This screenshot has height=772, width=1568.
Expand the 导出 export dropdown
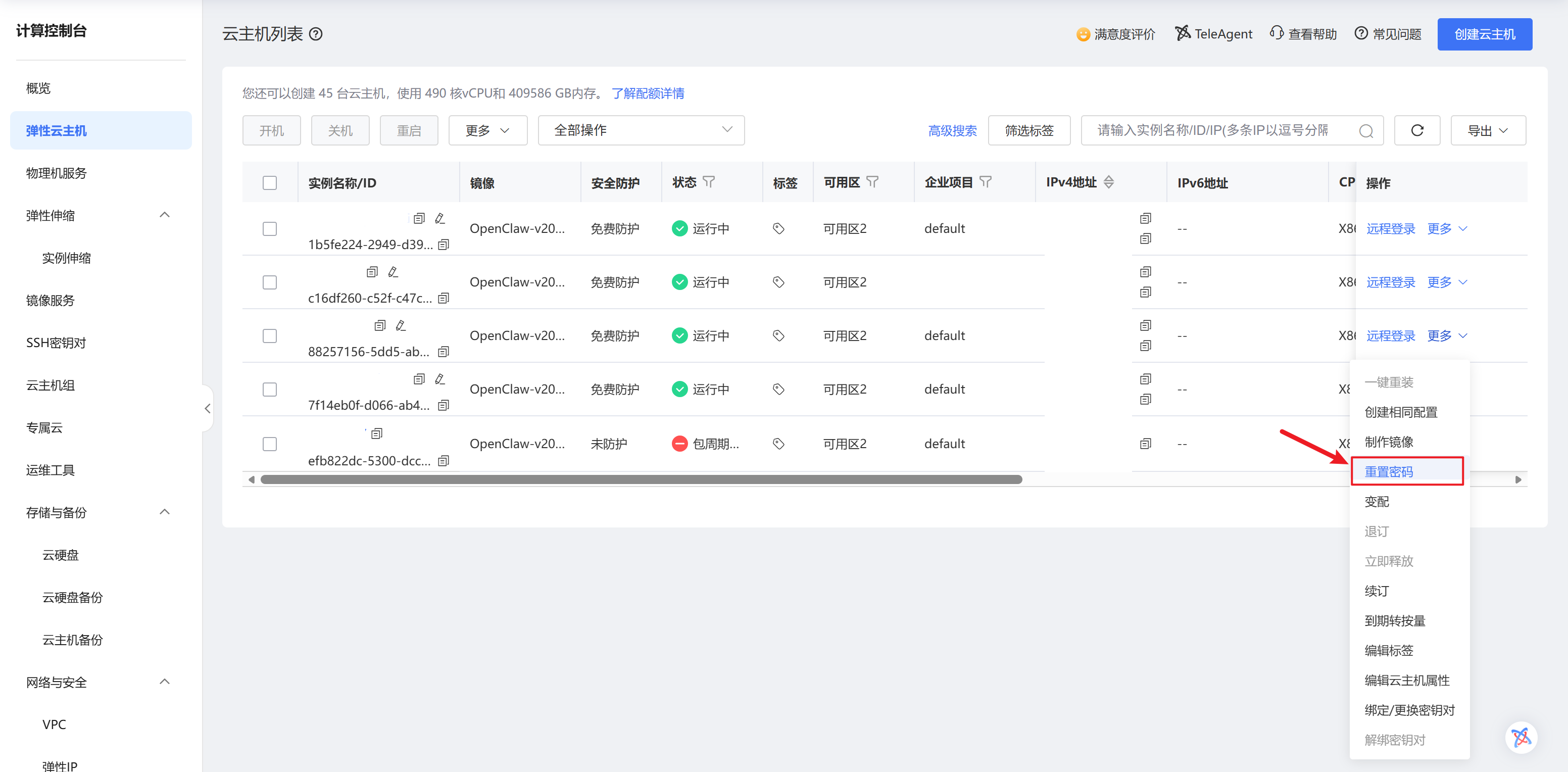[x=1488, y=130]
